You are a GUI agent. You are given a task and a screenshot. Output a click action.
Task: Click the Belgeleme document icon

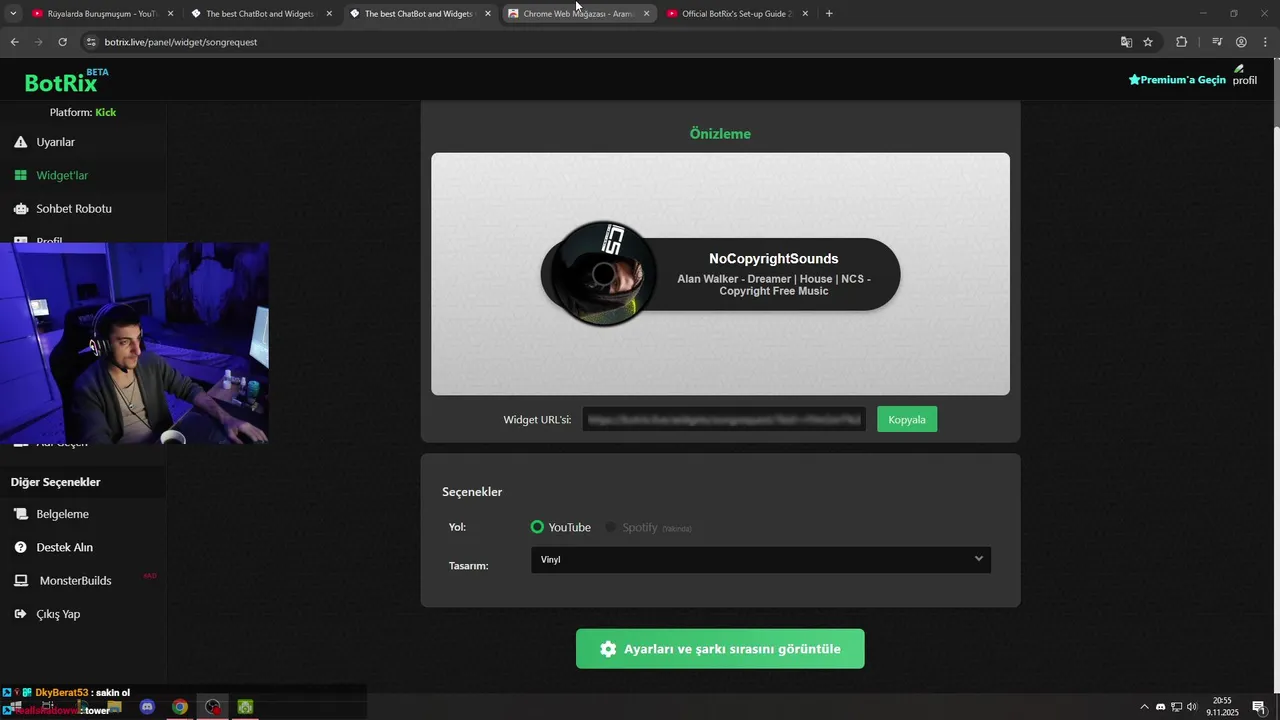pyautogui.click(x=20, y=514)
